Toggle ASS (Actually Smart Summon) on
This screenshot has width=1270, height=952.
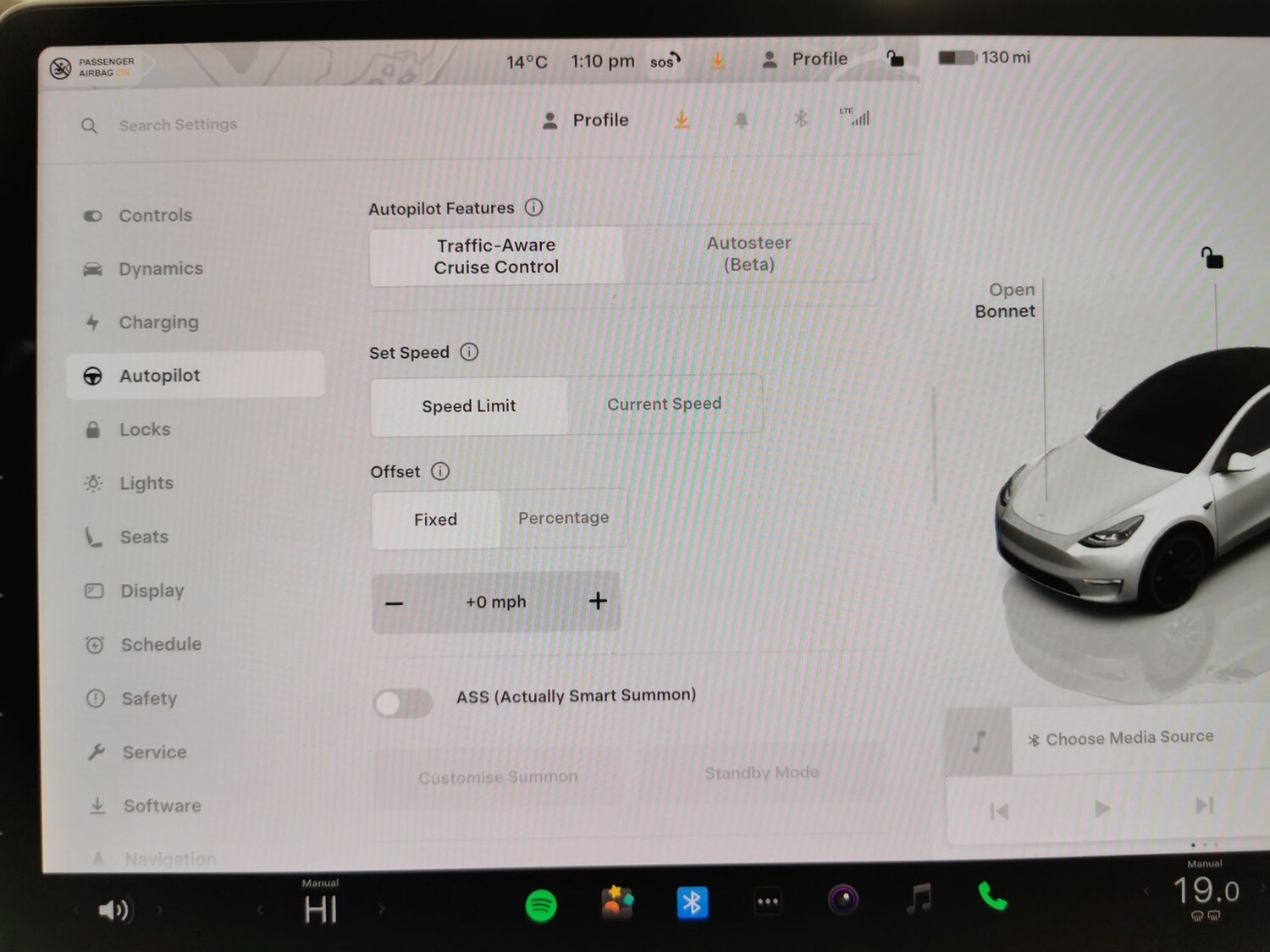(403, 702)
